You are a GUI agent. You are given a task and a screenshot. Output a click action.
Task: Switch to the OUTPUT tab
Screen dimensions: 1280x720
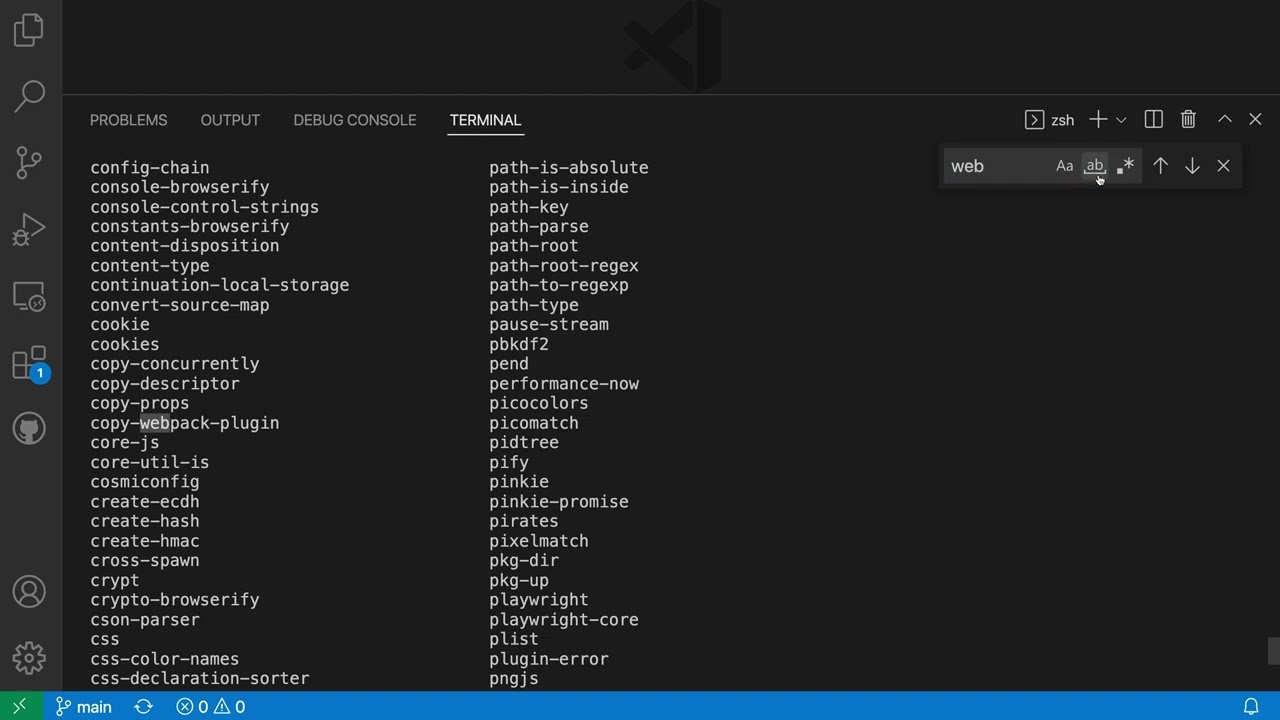point(230,120)
